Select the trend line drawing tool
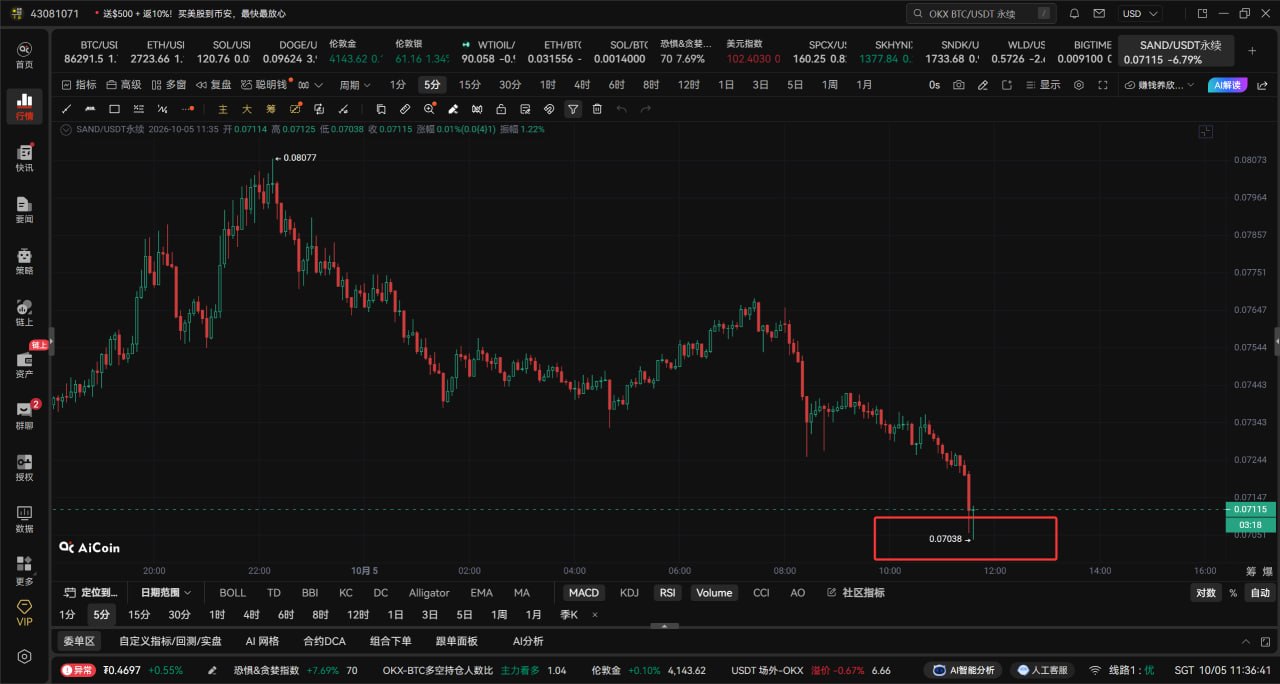This screenshot has height=684, width=1280. coord(67,109)
